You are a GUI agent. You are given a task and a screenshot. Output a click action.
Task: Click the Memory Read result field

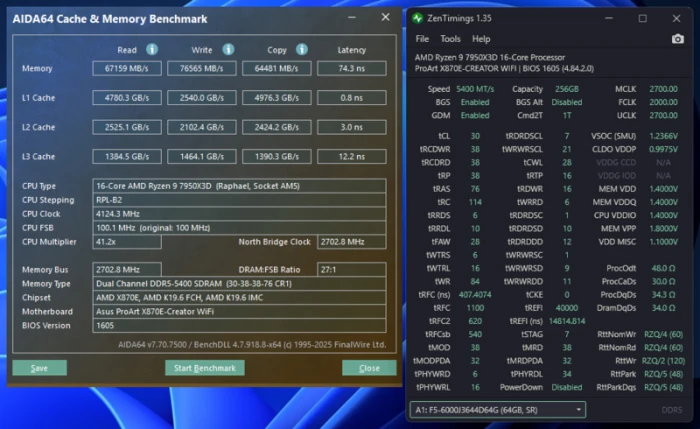pos(127,68)
